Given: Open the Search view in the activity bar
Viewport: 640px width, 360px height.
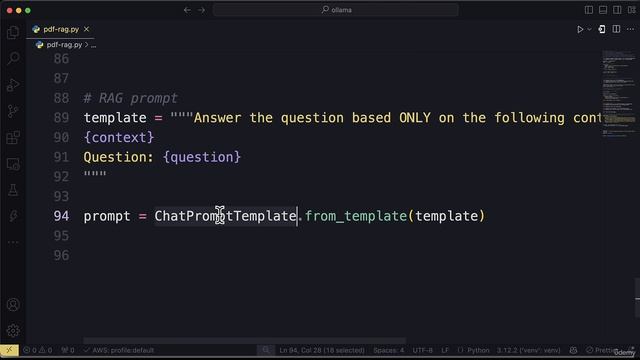Looking at the screenshot, I should tap(13, 58).
